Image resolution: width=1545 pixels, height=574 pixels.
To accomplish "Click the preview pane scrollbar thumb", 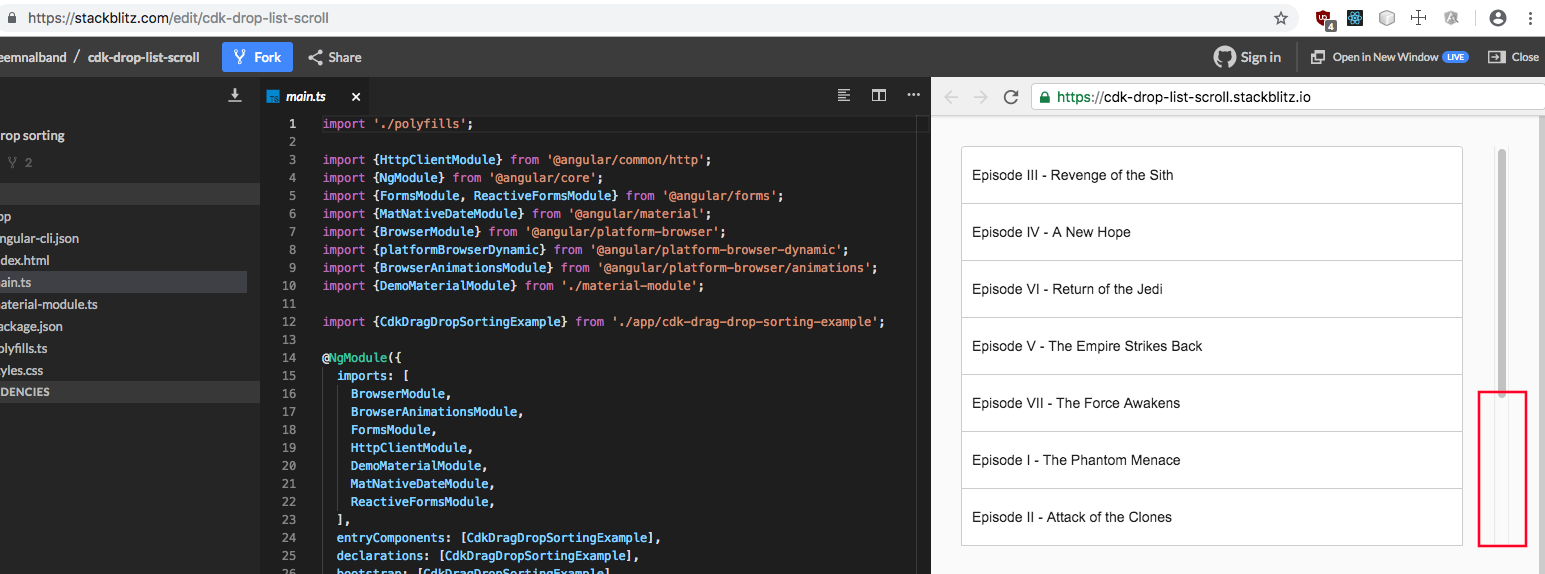I will point(1502,272).
